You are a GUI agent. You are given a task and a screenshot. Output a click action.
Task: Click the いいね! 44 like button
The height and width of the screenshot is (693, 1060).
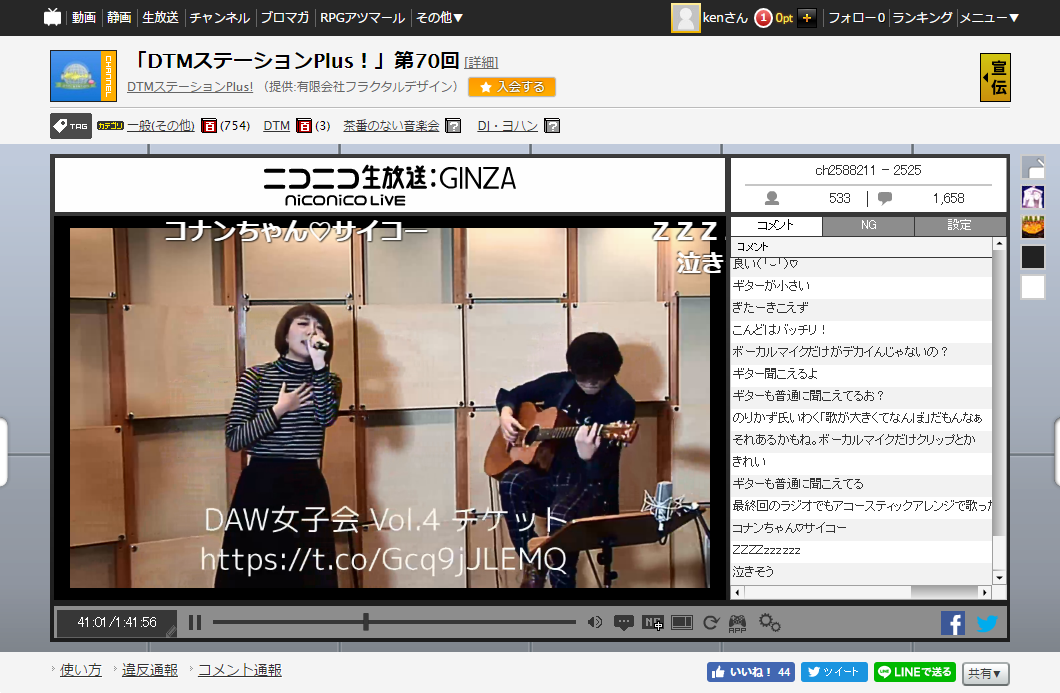[x=751, y=672]
